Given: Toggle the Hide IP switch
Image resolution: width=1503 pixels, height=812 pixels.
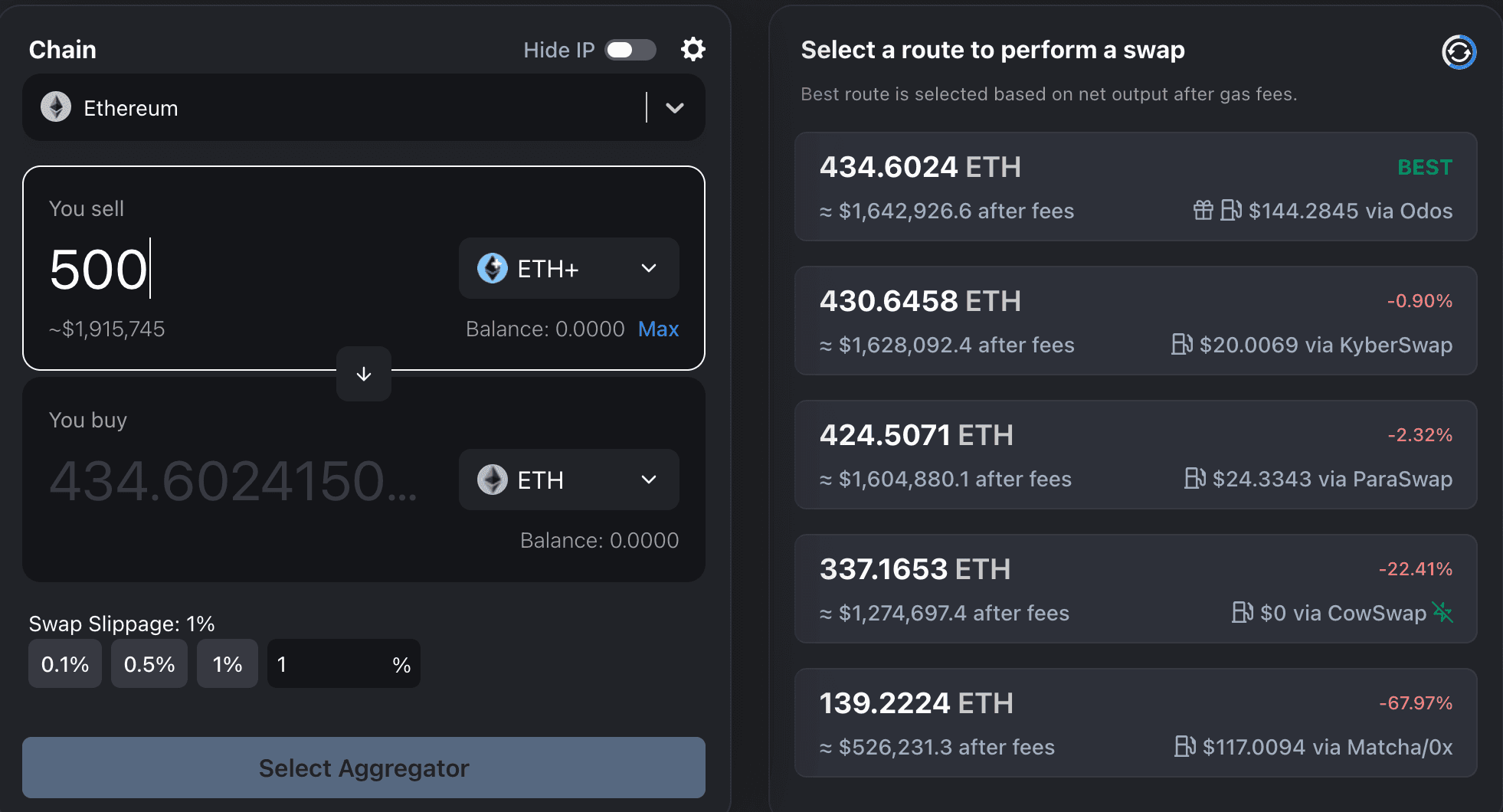Looking at the screenshot, I should click(630, 50).
